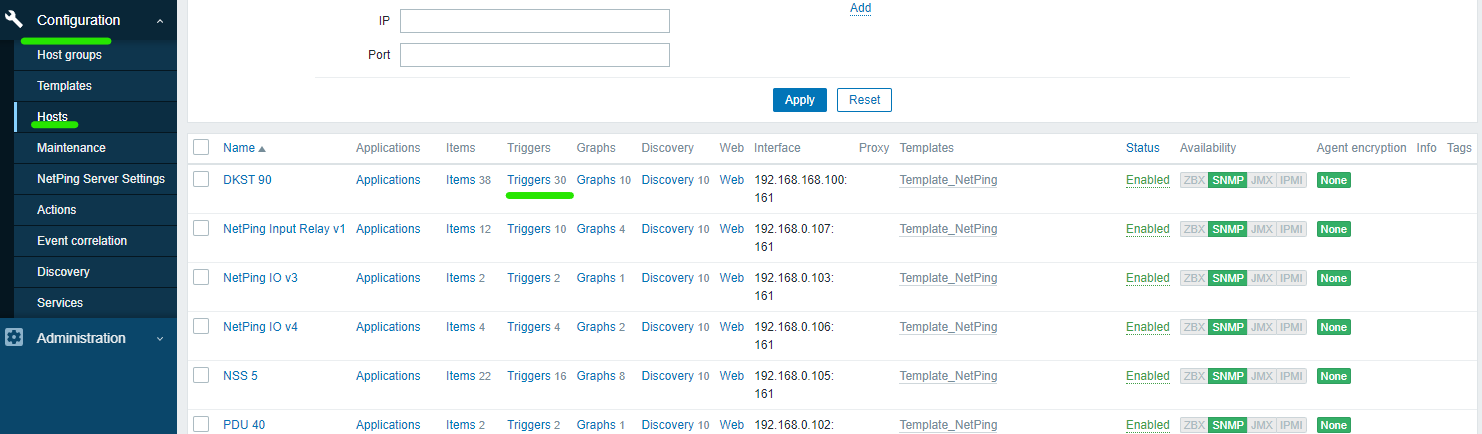1482x434 pixels.
Task: Select the NetPing IO v4 row checkbox
Action: point(201,327)
